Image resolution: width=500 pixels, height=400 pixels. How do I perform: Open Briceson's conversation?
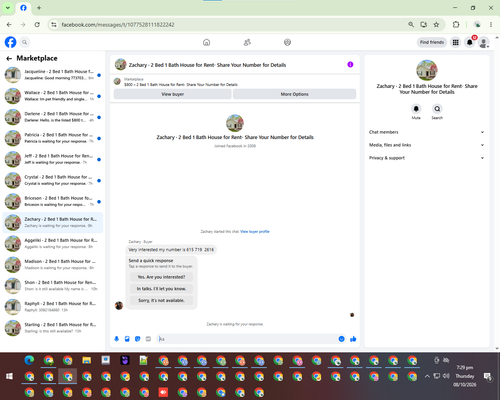pyautogui.click(x=53, y=201)
